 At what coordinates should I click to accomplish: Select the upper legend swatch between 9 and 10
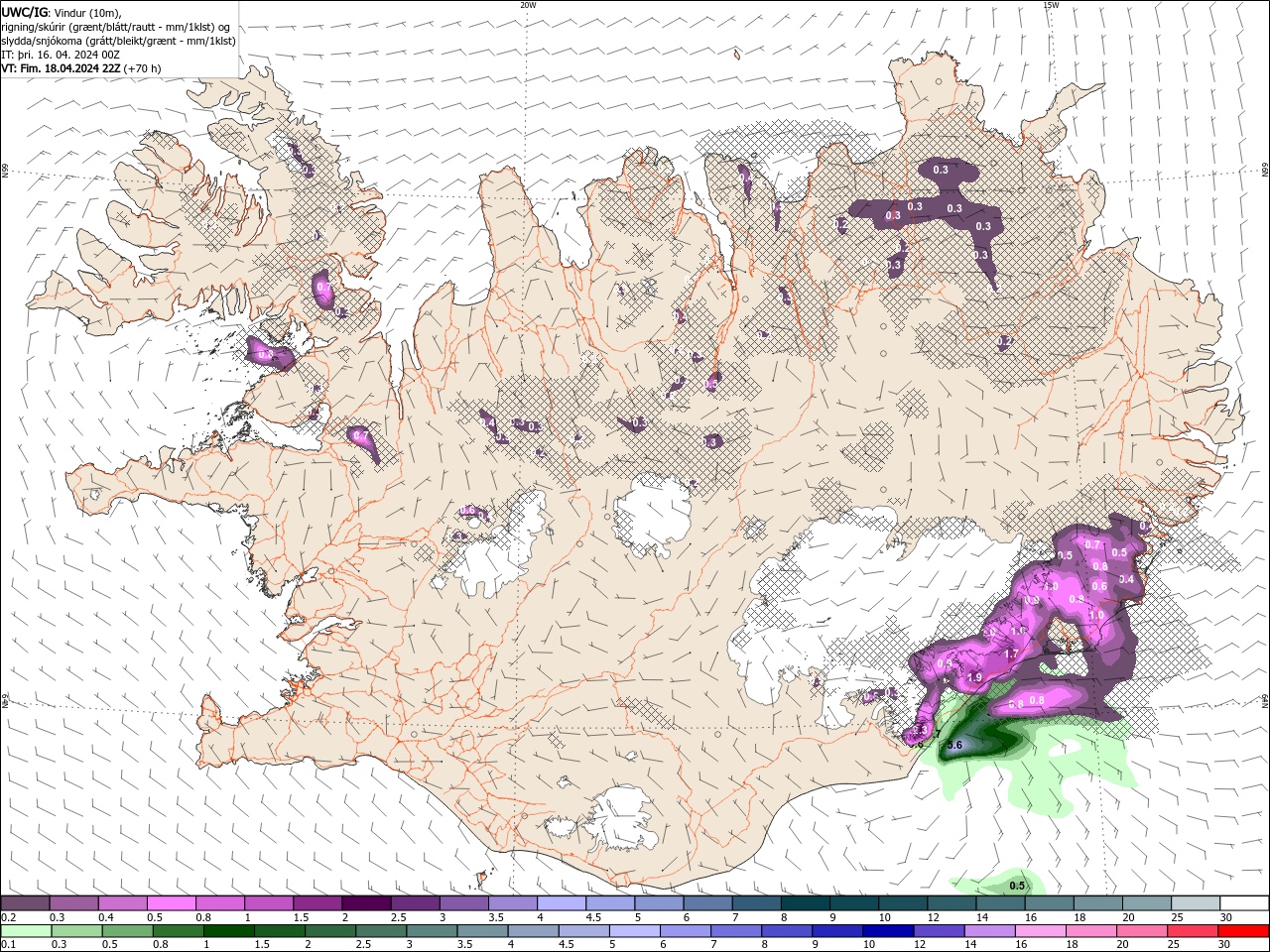point(853,903)
